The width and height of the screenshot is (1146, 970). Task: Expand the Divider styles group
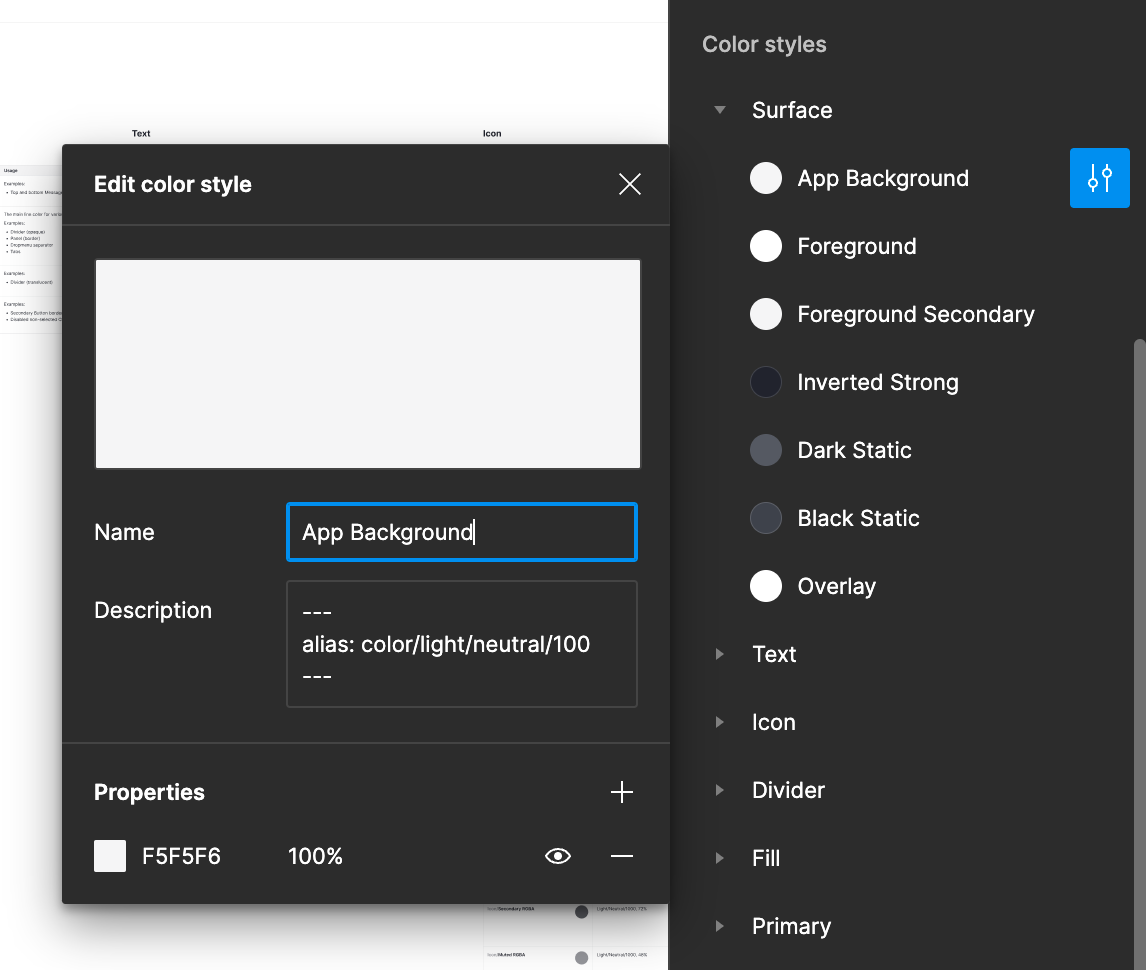(x=720, y=790)
